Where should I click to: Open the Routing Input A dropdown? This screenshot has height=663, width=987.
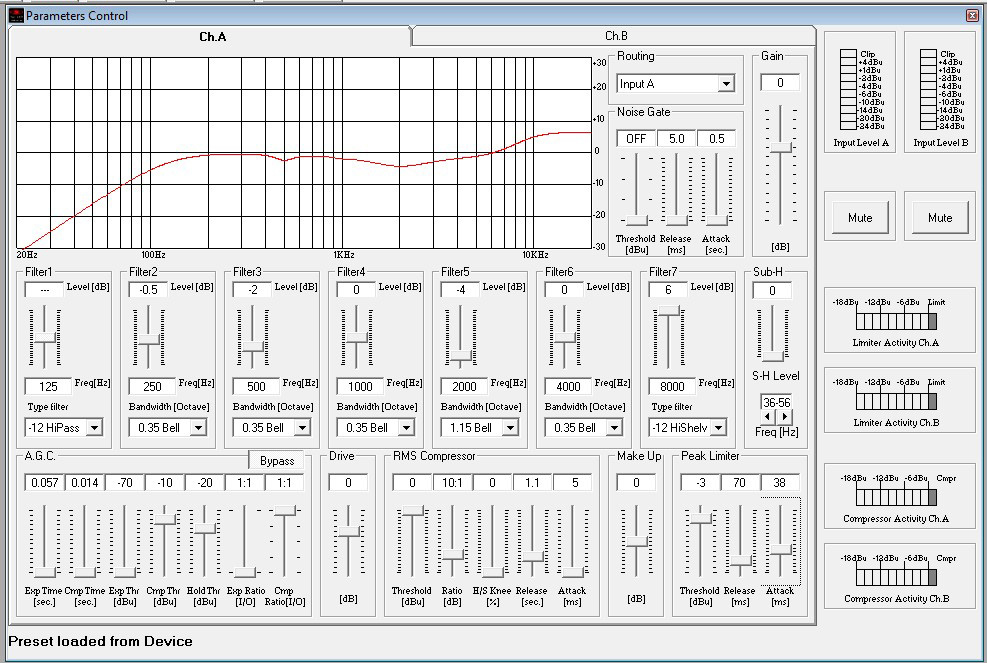pos(726,84)
